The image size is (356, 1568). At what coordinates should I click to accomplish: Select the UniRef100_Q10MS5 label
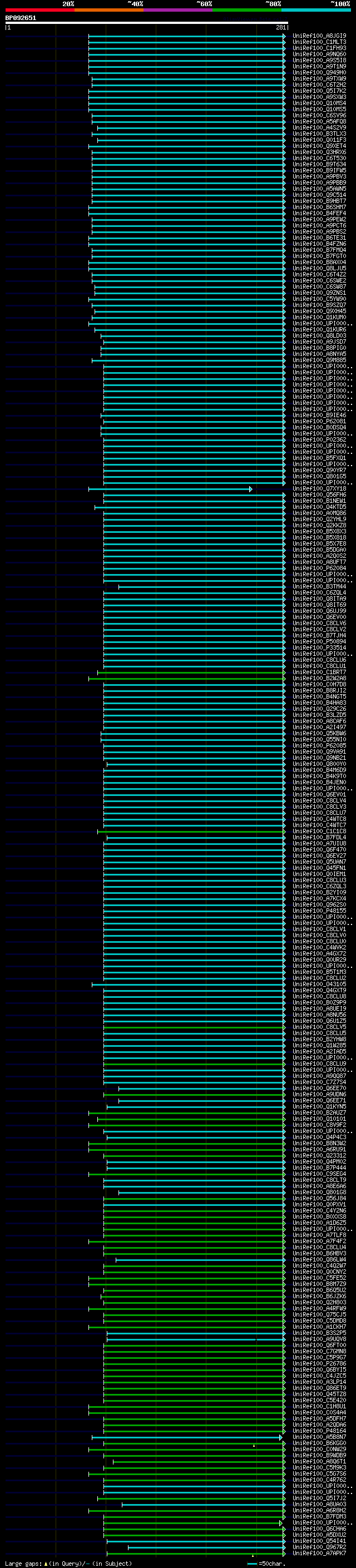point(319,109)
